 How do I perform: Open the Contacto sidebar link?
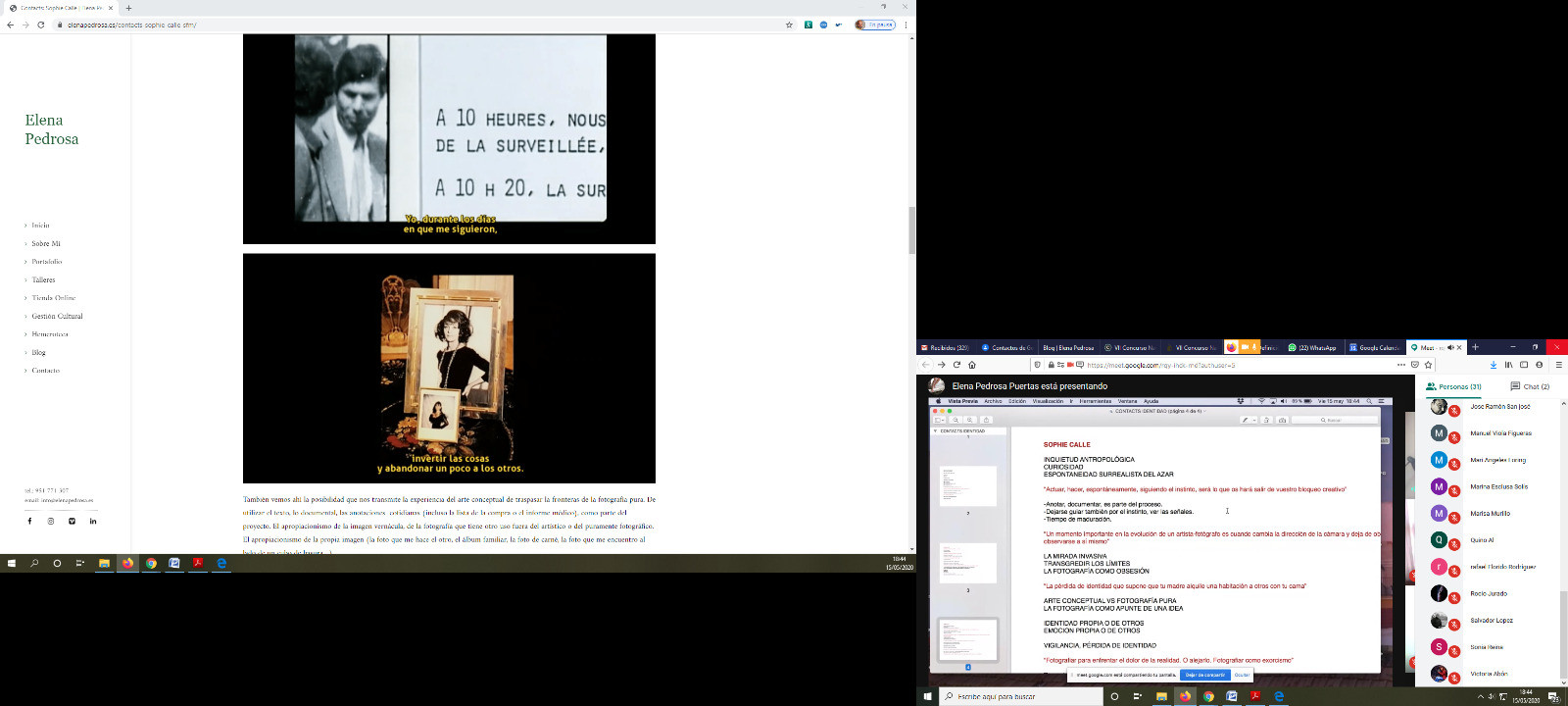(x=45, y=371)
